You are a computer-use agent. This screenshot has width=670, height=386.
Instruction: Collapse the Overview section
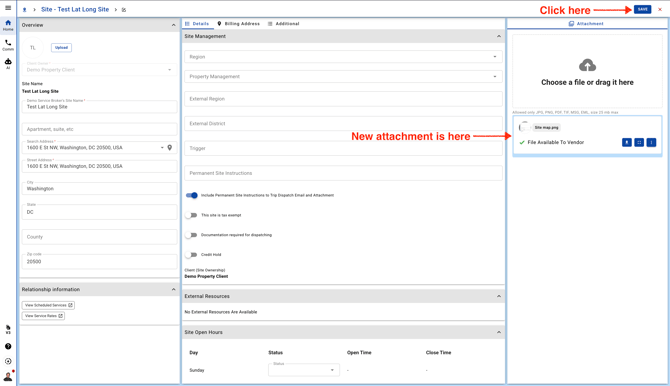coord(173,25)
